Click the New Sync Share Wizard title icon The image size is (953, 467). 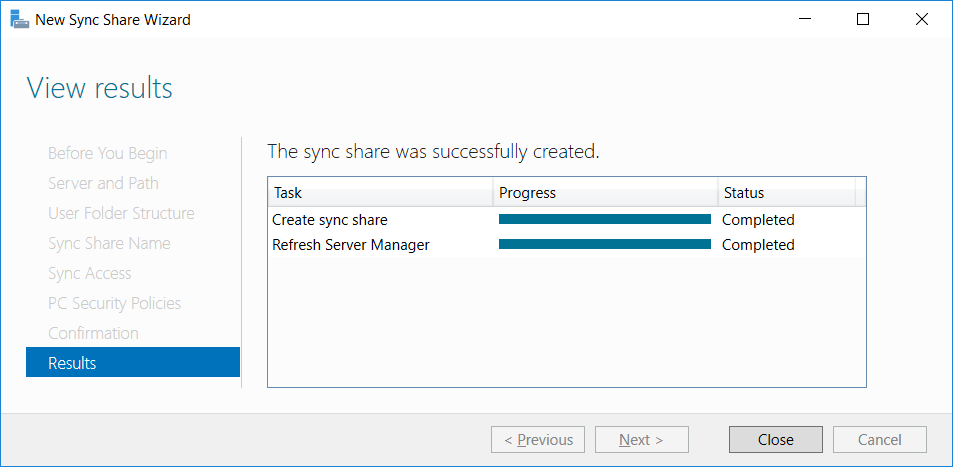tap(19, 20)
